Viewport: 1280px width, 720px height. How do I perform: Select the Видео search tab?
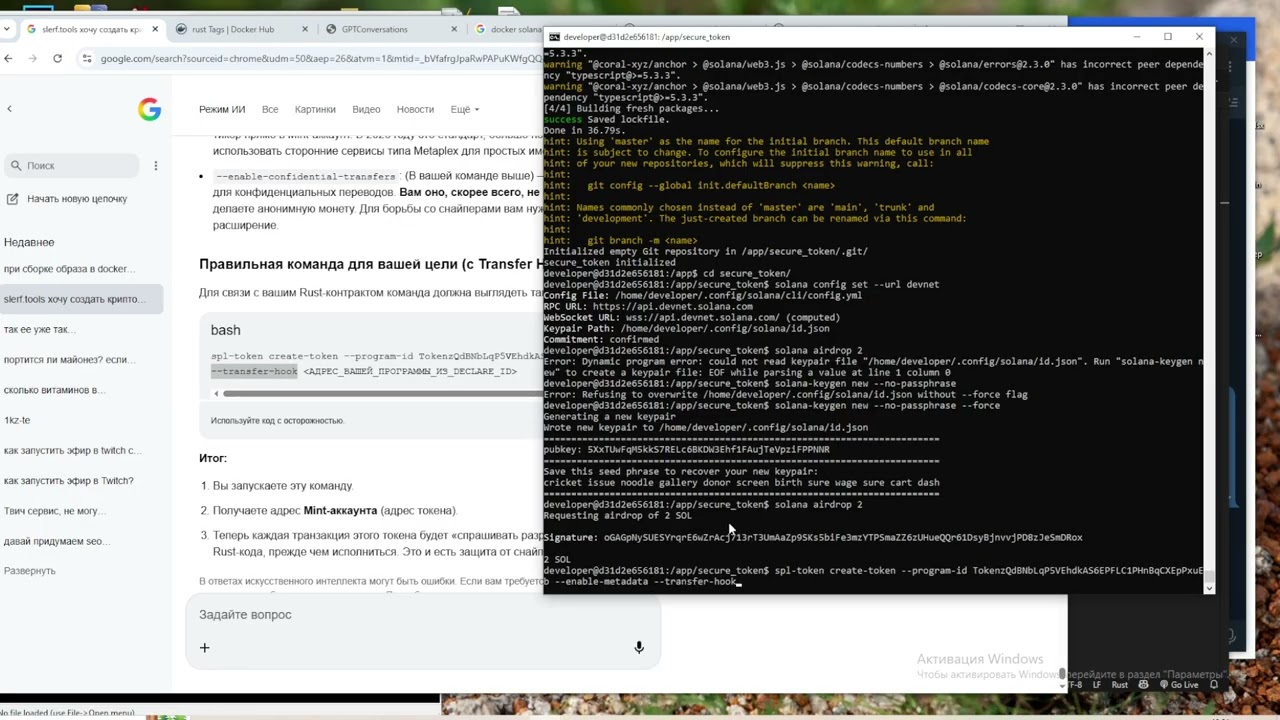point(366,110)
